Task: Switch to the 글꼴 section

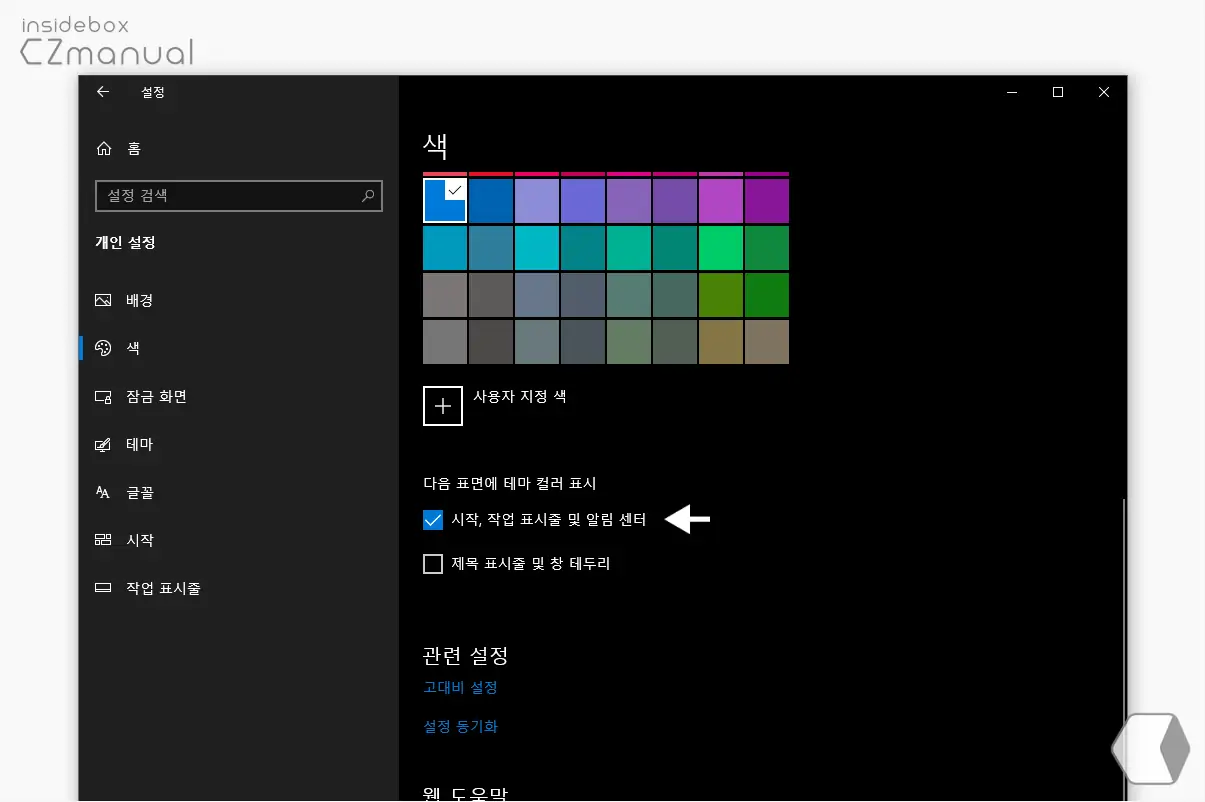Action: click(x=238, y=493)
